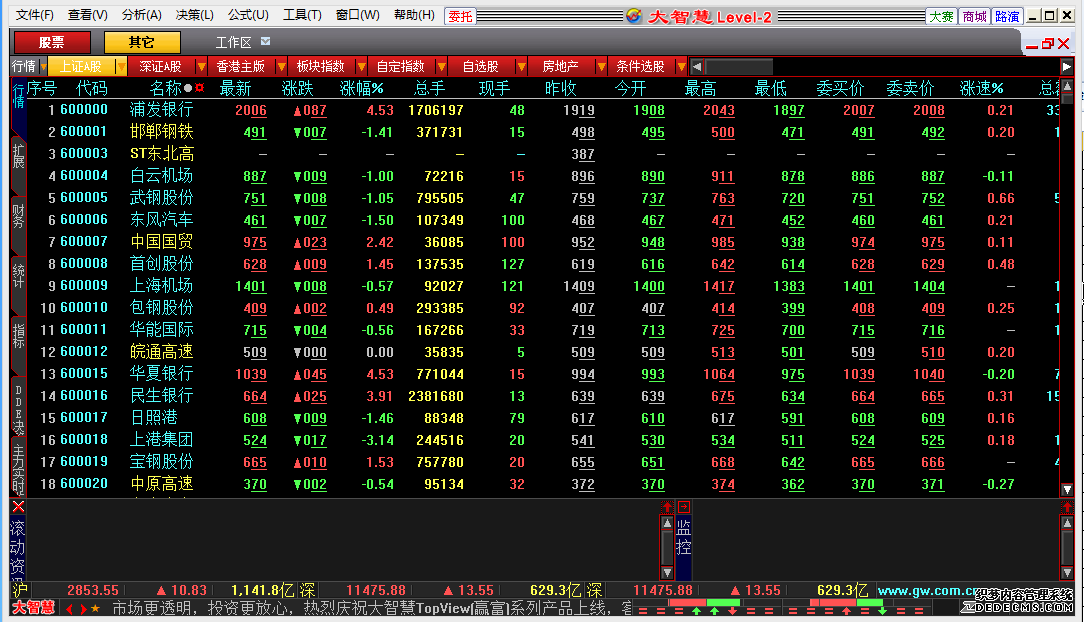
Task: Click the 大赛 button in title bar
Action: 942,16
